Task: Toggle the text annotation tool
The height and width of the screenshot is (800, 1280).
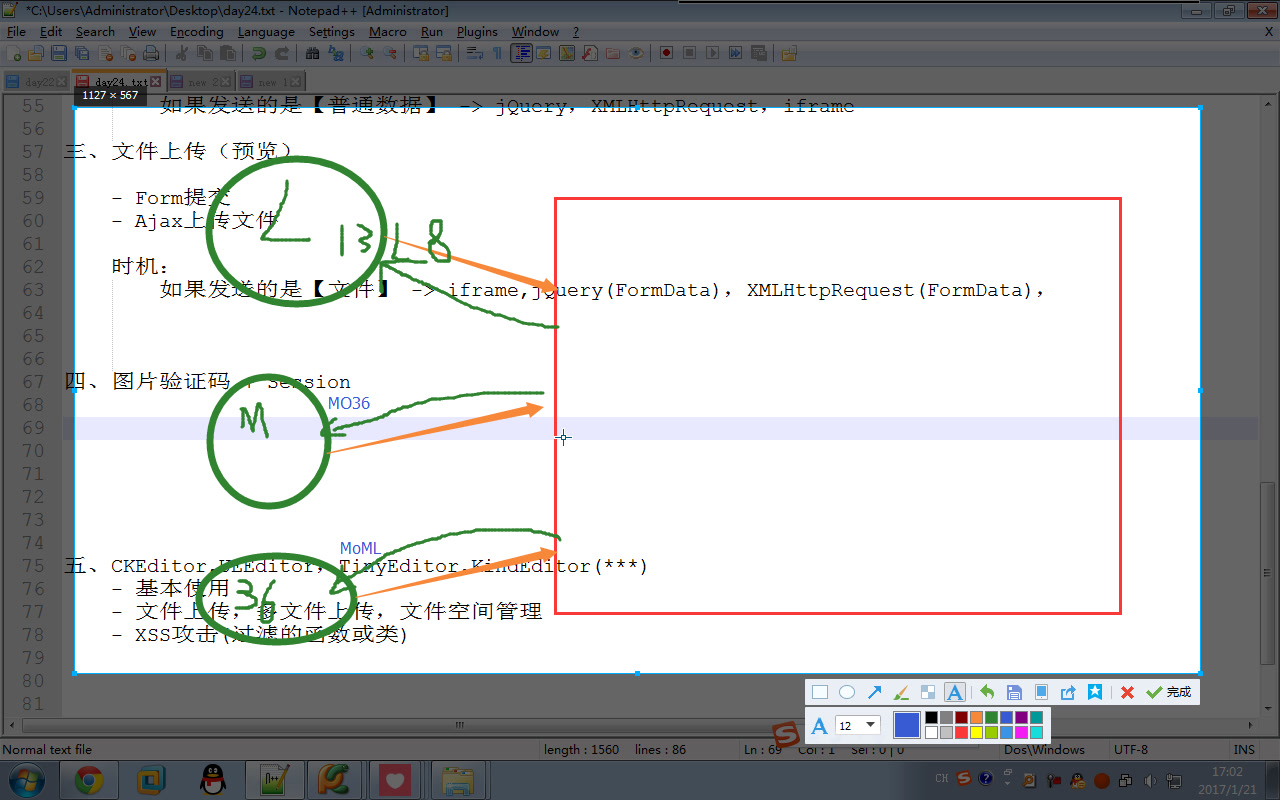Action: coord(954,691)
